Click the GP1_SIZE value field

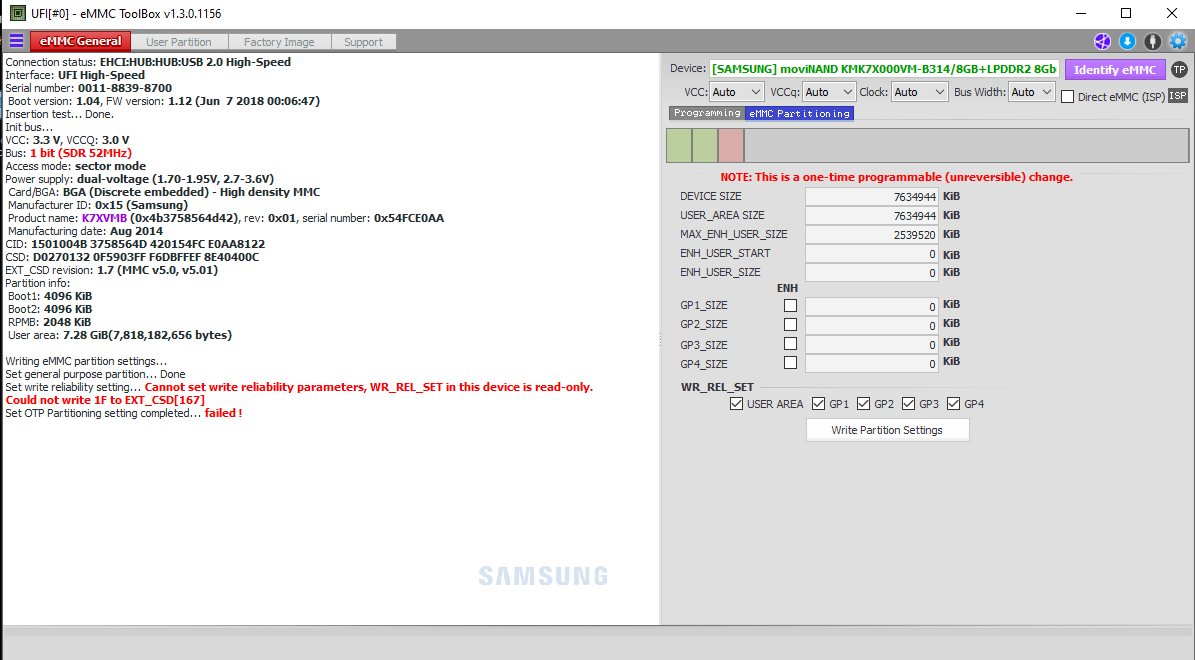872,306
